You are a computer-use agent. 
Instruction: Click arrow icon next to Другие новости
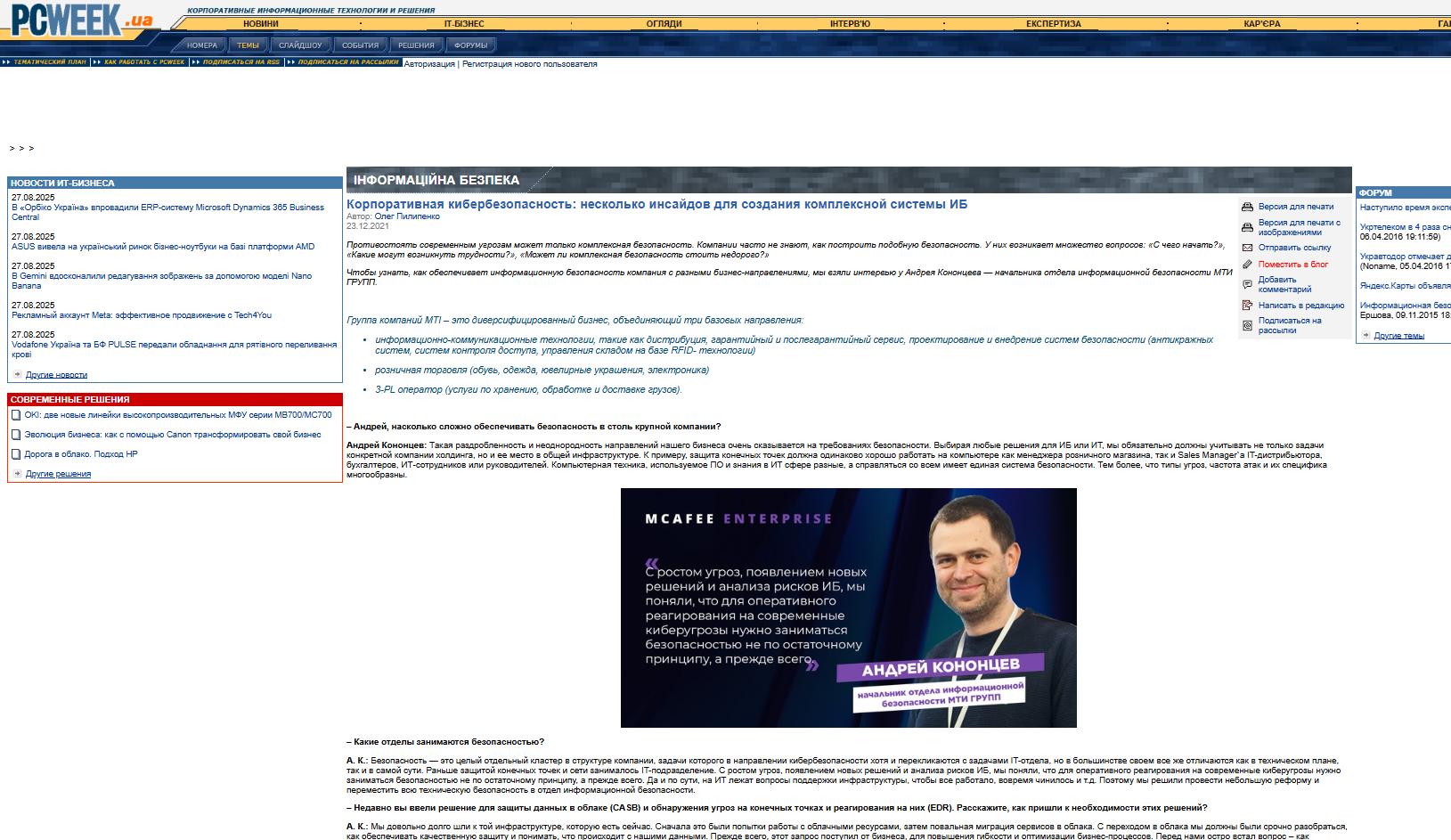click(18, 374)
